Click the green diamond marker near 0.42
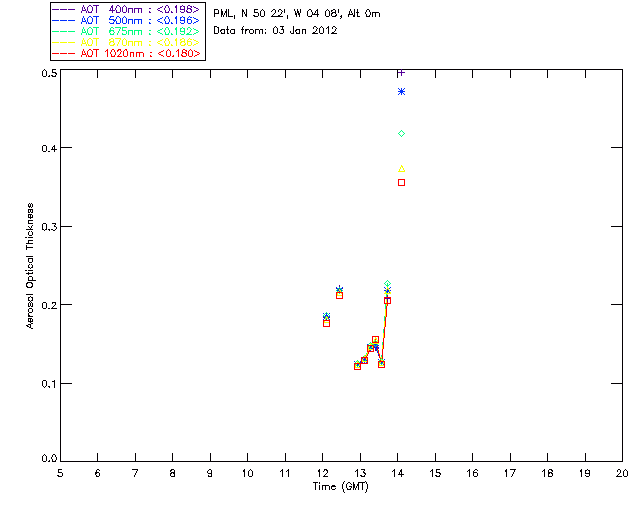The width and height of the screenshot is (640, 512). [x=401, y=134]
